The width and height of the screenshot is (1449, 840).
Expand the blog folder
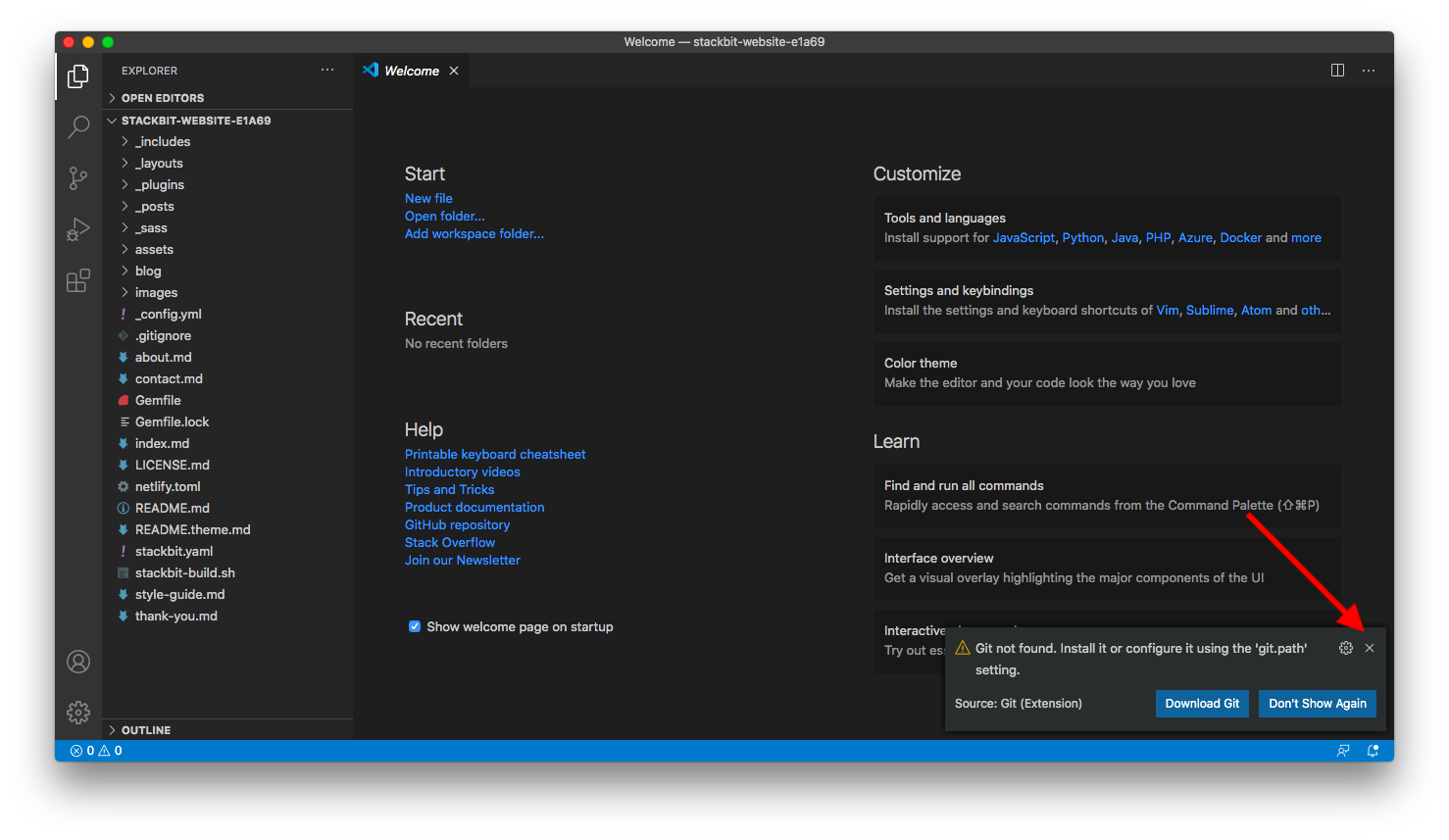pos(227,272)
